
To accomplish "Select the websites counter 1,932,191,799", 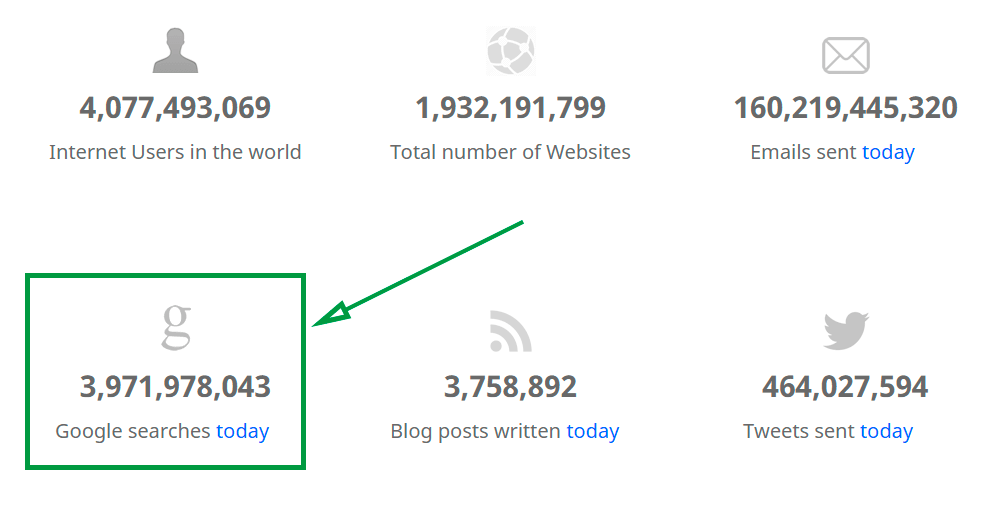I will (x=510, y=107).
